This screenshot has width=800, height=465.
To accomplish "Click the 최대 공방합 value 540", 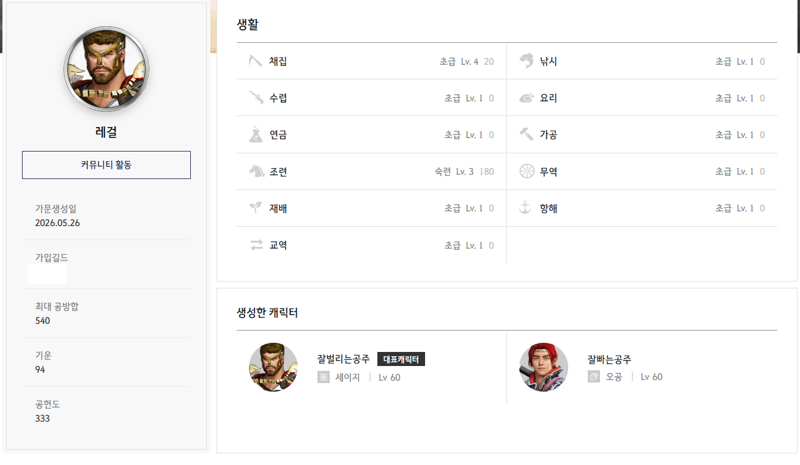I will (42, 321).
